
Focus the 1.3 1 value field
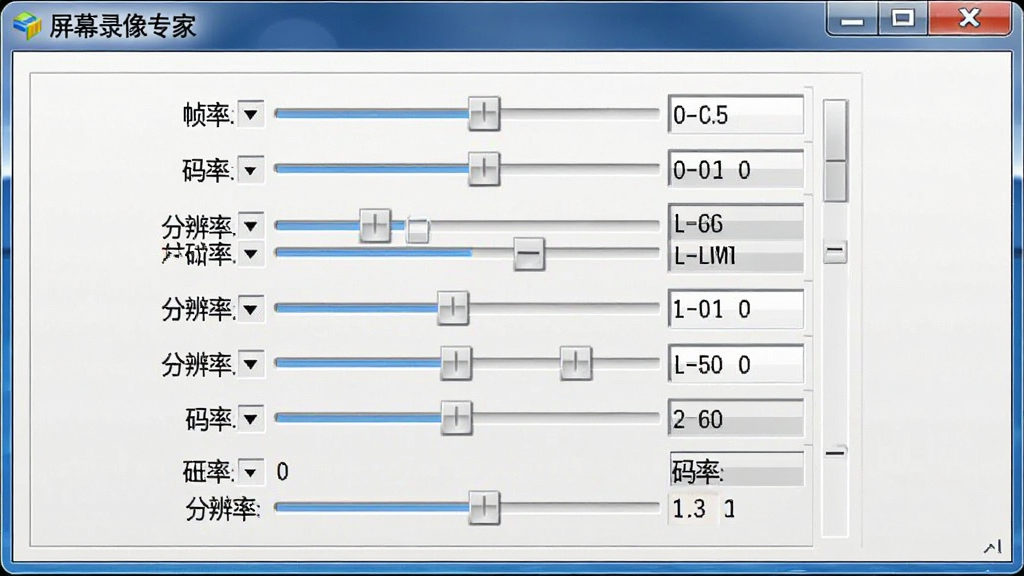[704, 509]
